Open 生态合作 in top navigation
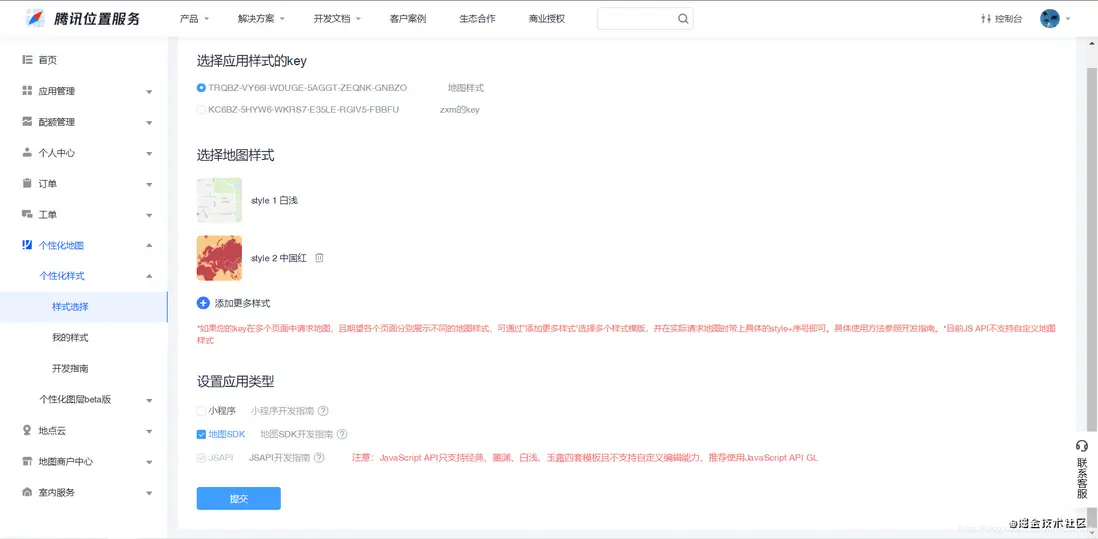Image resolution: width=1098 pixels, height=539 pixels. tap(477, 19)
